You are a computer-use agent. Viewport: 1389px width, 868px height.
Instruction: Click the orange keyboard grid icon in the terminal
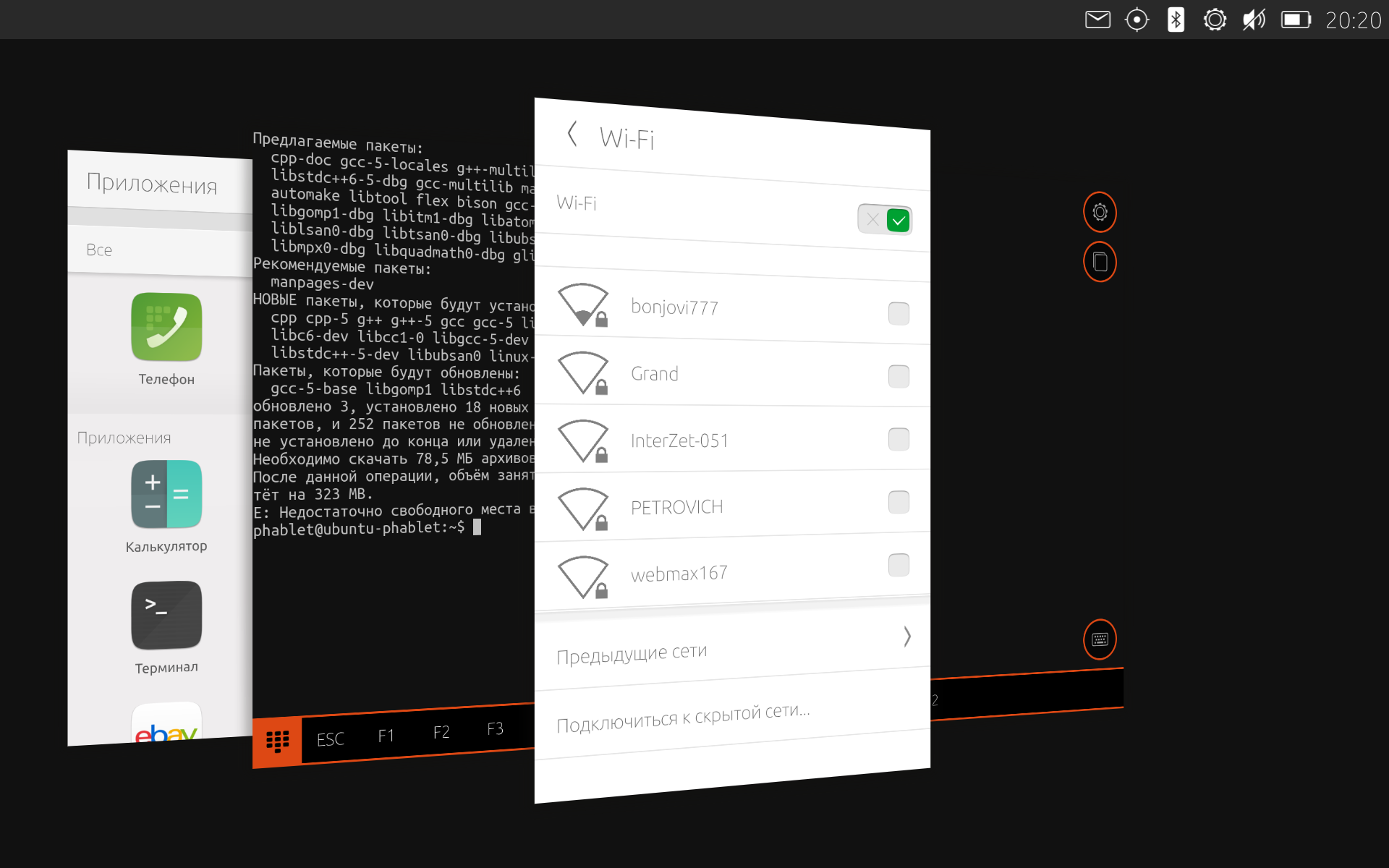tap(277, 741)
